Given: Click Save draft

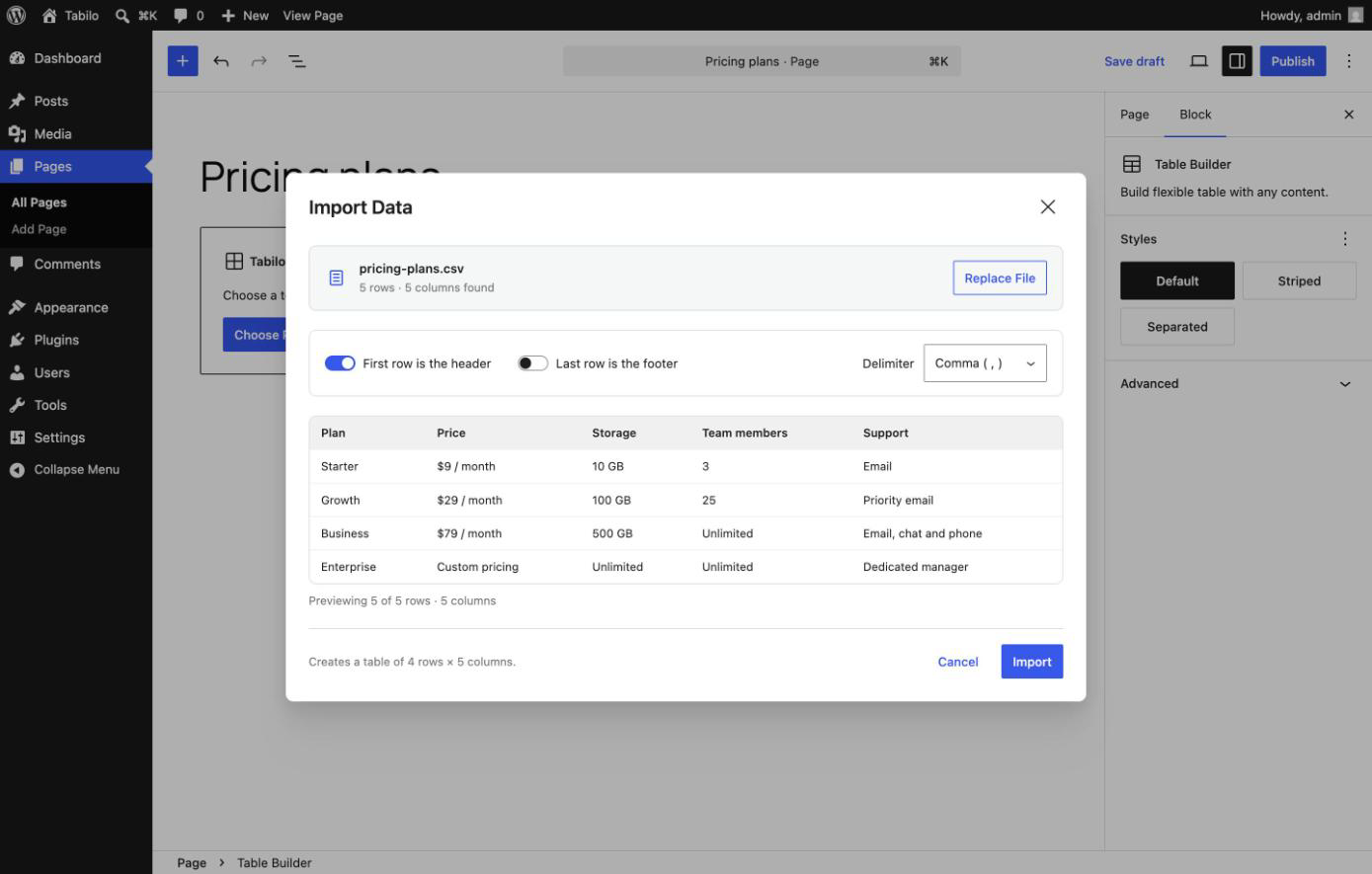Looking at the screenshot, I should (x=1134, y=61).
